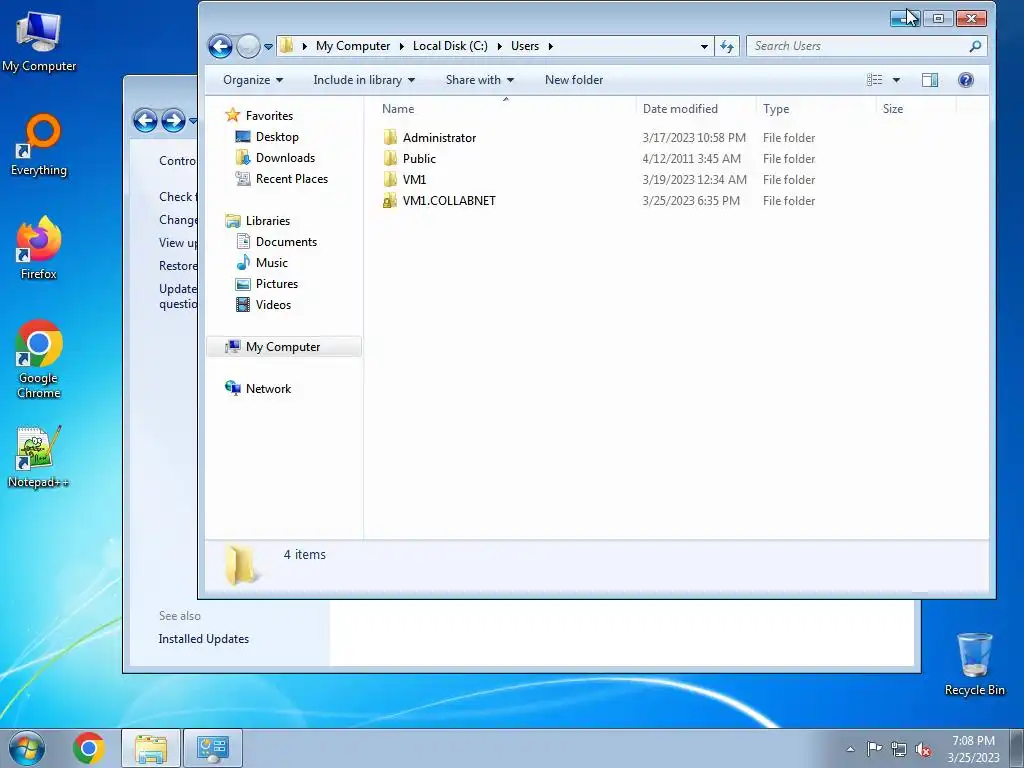Click Forward arrow in the background Control Panel window
This screenshot has height=768, width=1024.
tap(173, 121)
